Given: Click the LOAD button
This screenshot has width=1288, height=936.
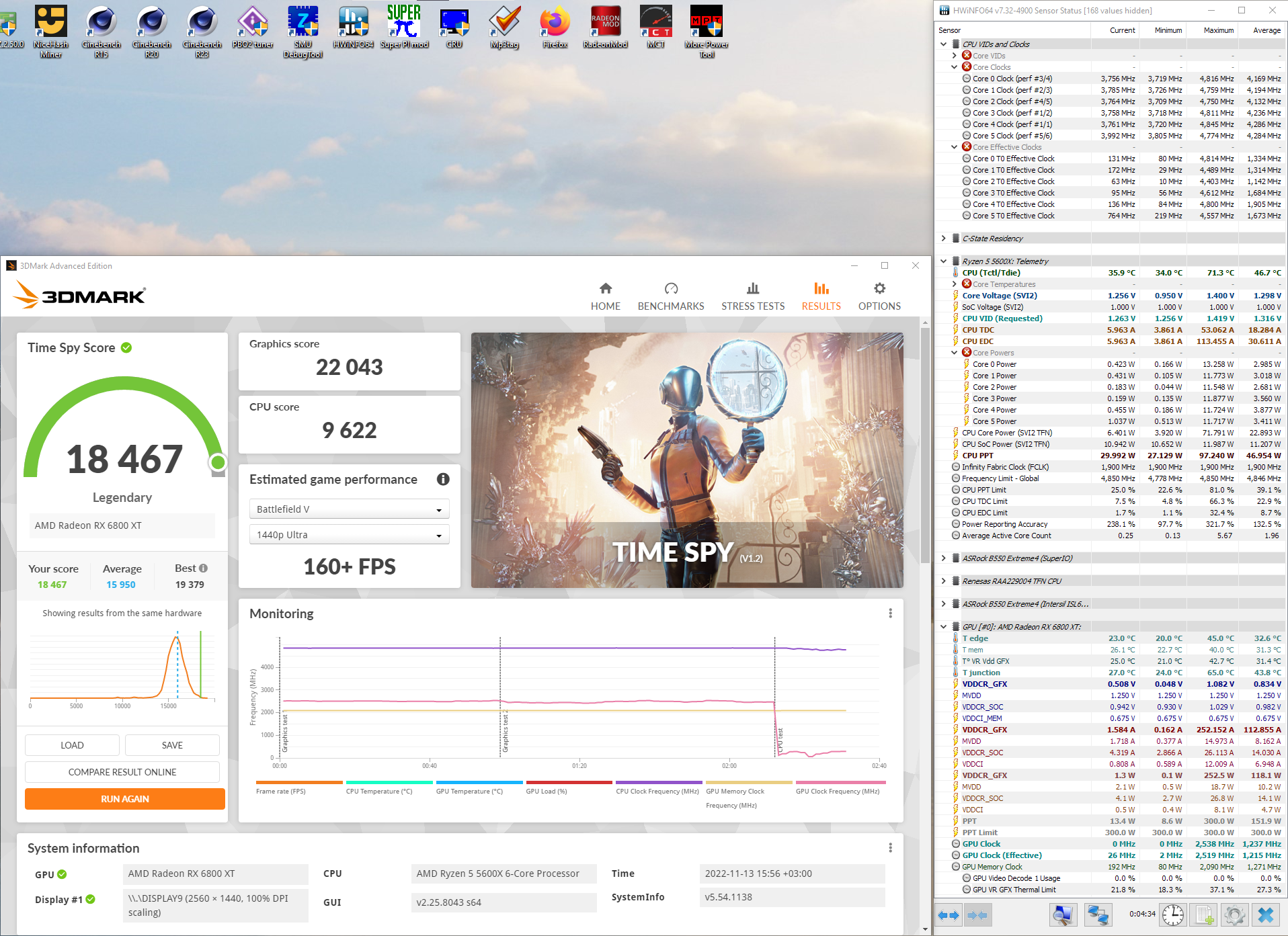Looking at the screenshot, I should point(72,745).
